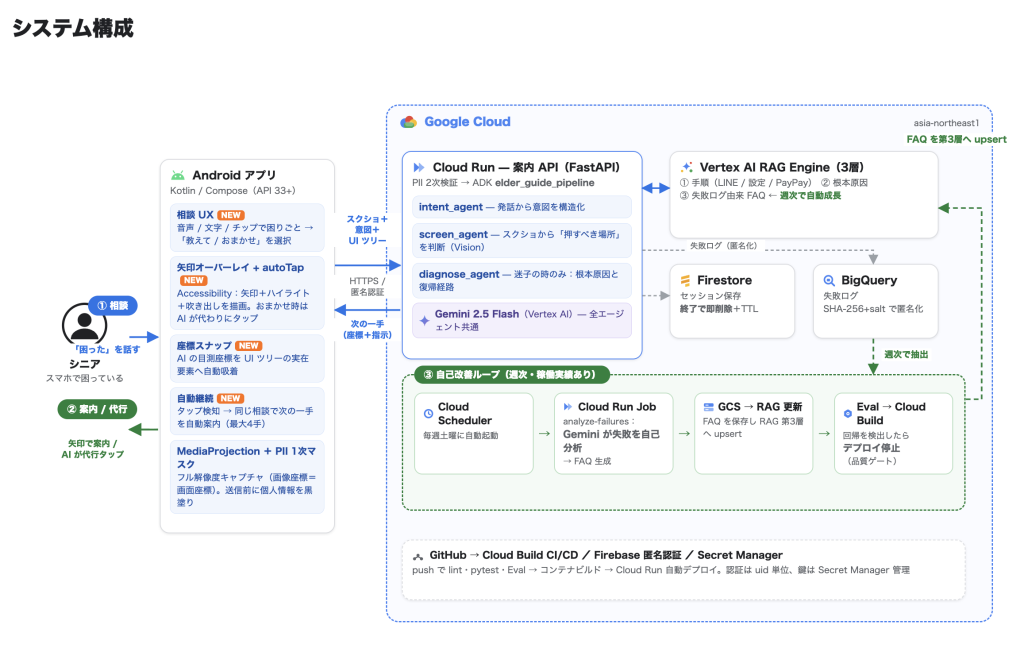Click NEW badge beside 相談 UX
Image resolution: width=1024 pixels, height=648 pixels.
(231, 215)
